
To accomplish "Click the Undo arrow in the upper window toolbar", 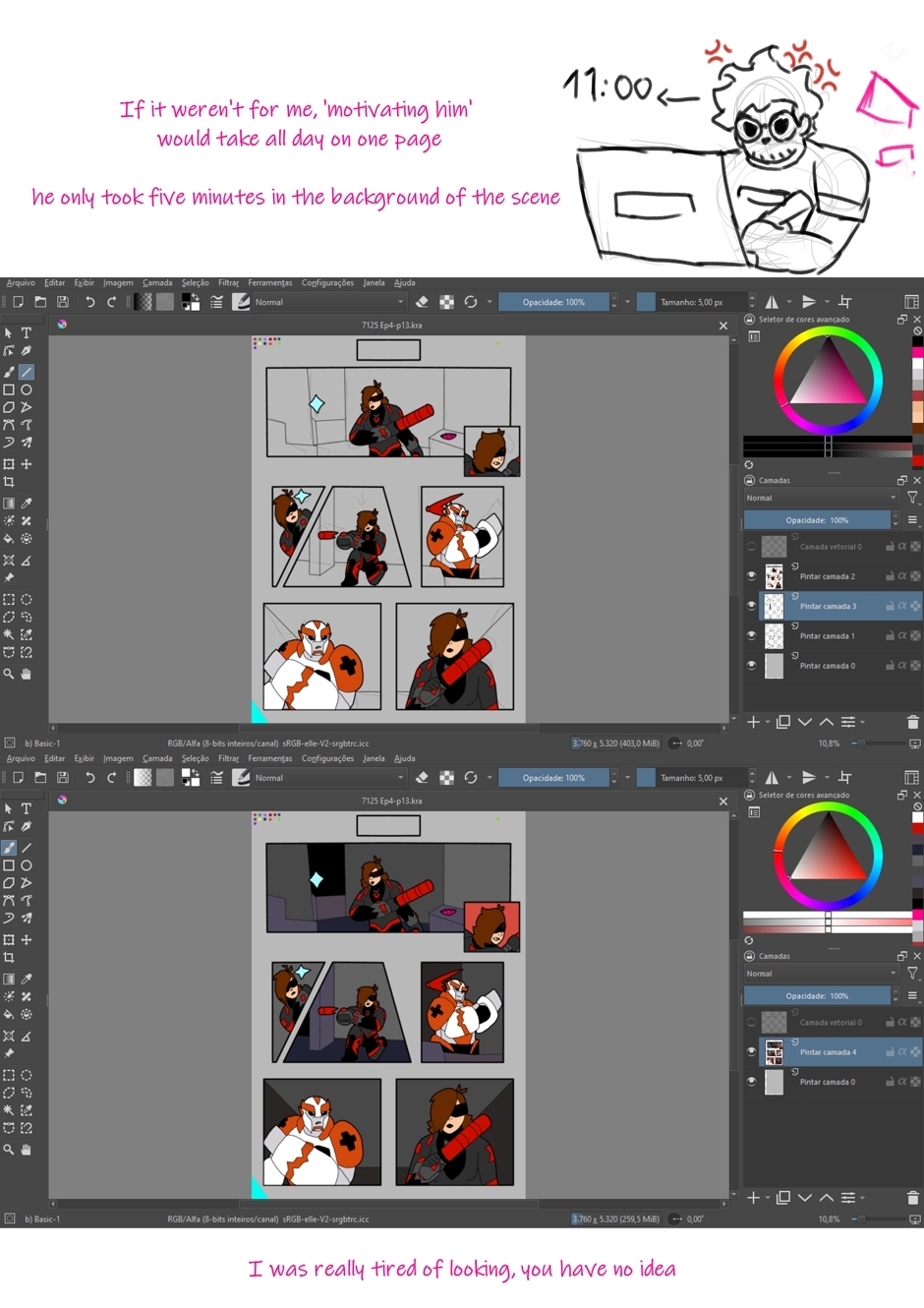I will 89,302.
